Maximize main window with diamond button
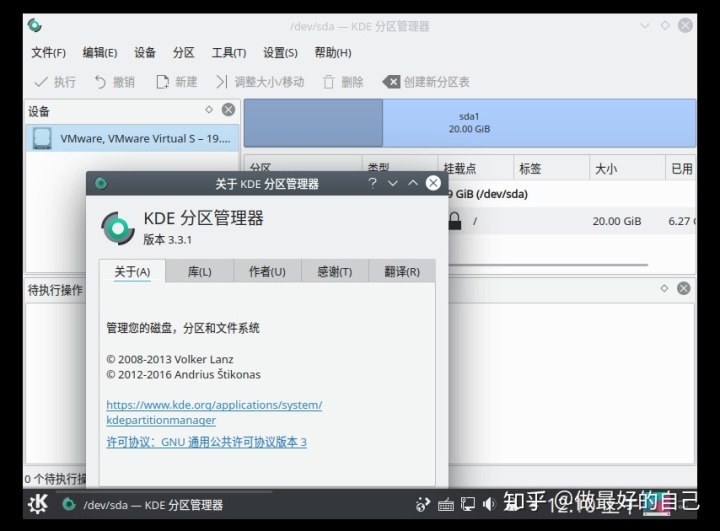 [x=665, y=25]
